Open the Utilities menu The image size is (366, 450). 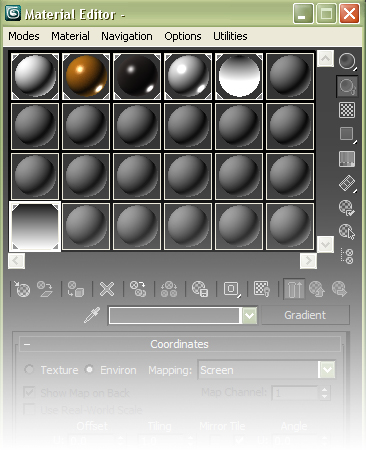tap(230, 36)
